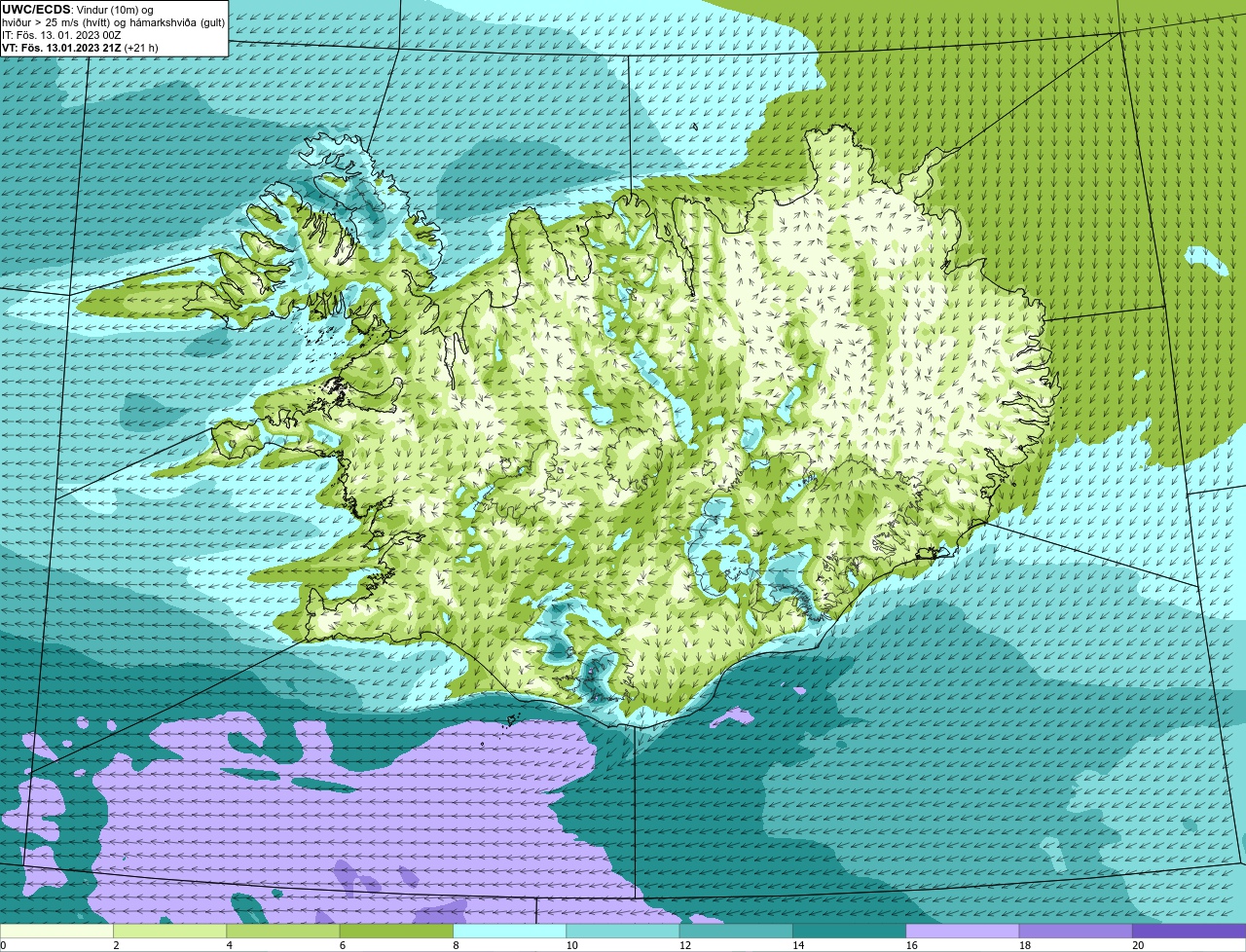
Task: Click the '0' legend scale label
Action: point(3,945)
